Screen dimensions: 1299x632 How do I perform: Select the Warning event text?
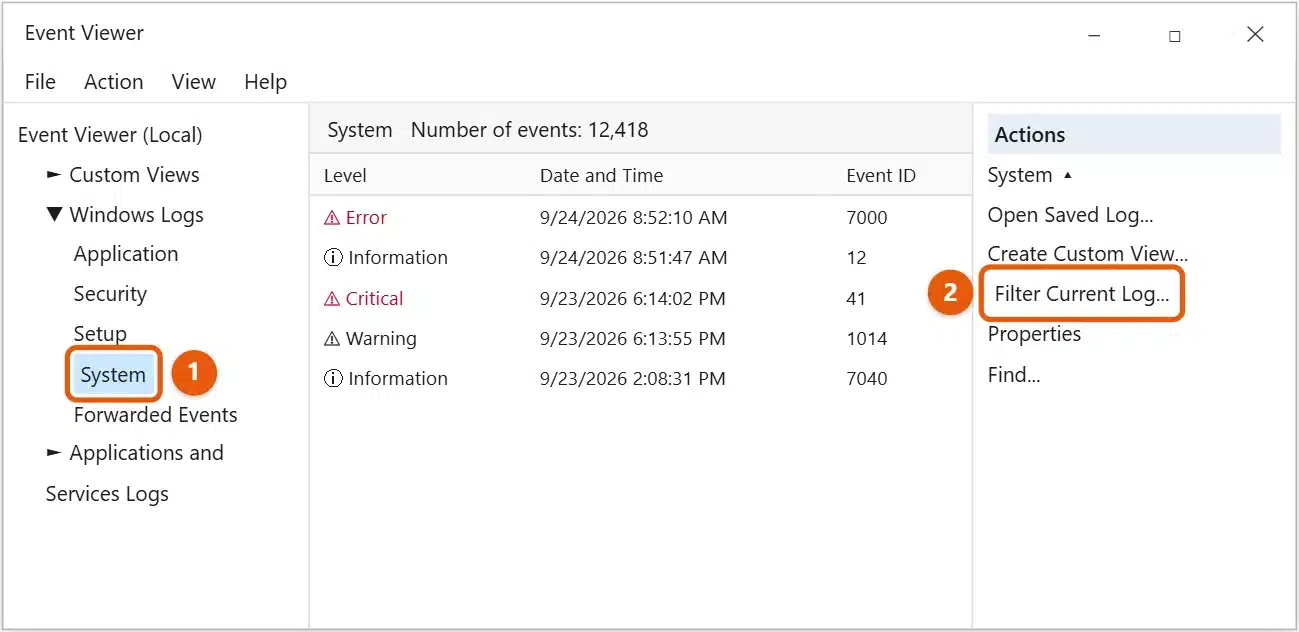click(381, 339)
